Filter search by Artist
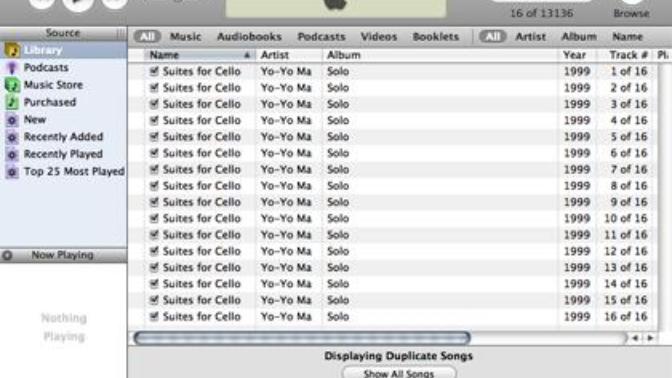 coord(531,37)
